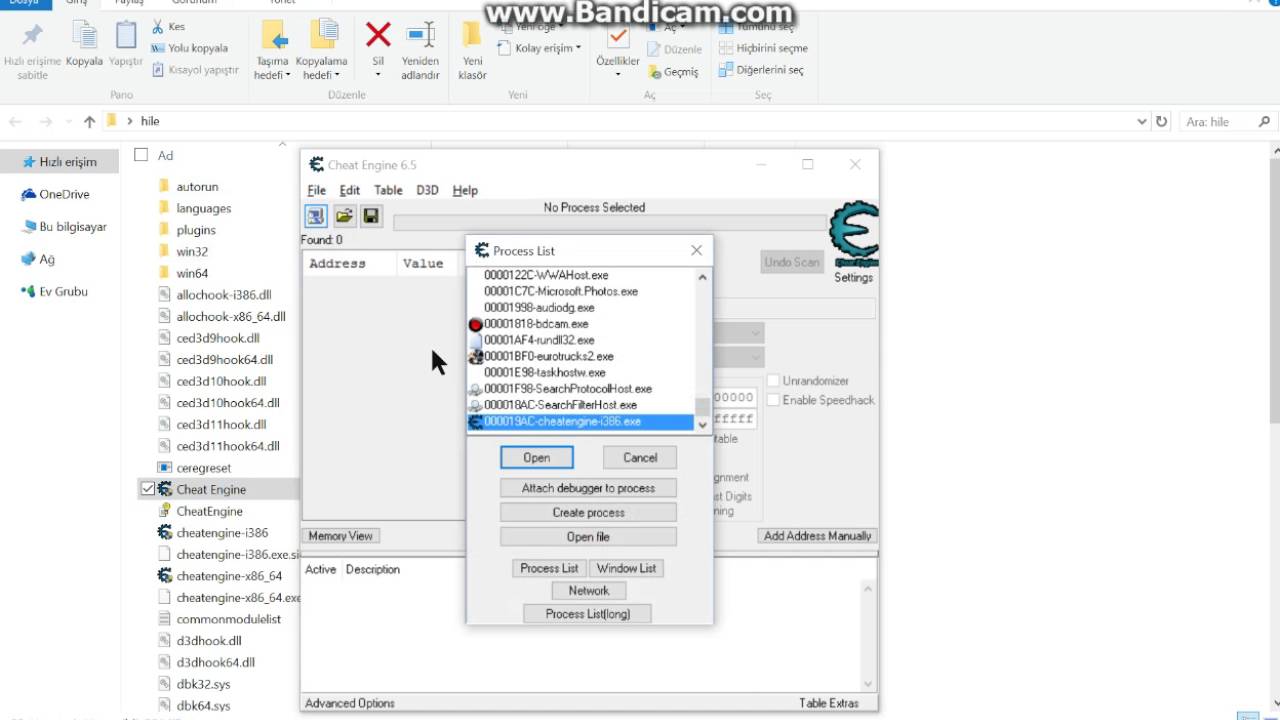Click the Cancel button in Process List
The height and width of the screenshot is (720, 1280).
tap(640, 458)
